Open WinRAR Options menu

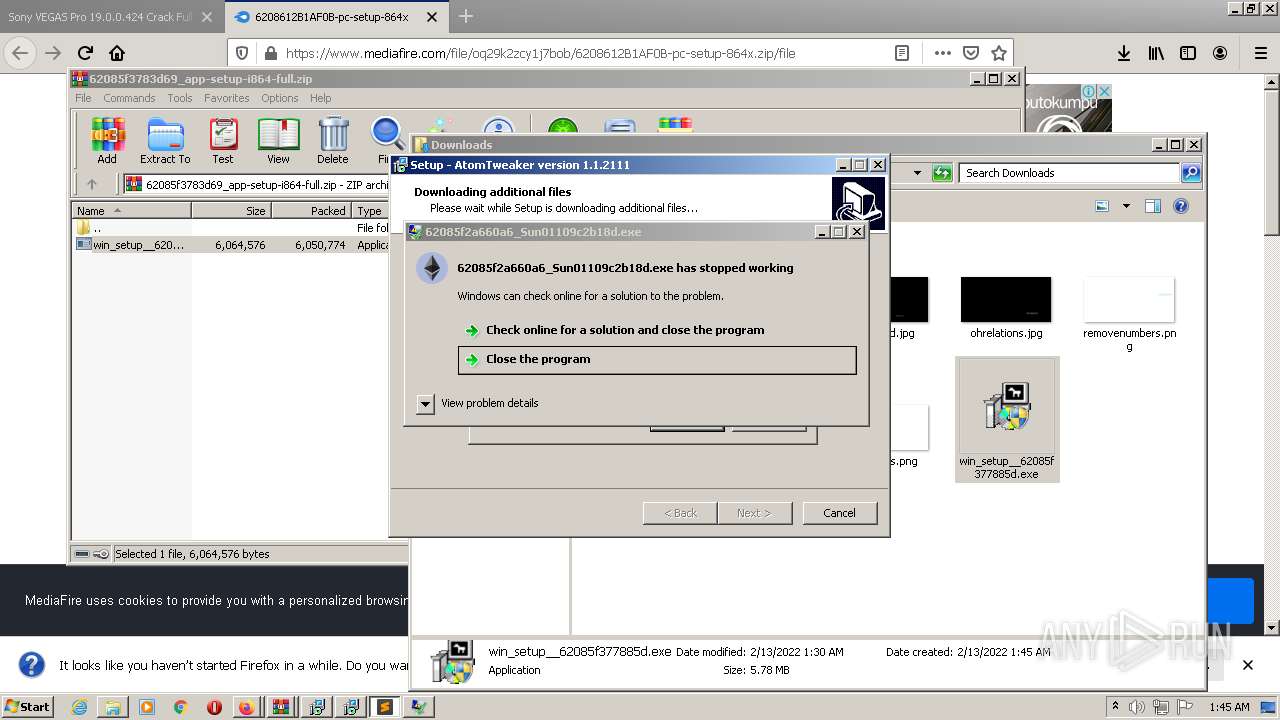point(280,98)
